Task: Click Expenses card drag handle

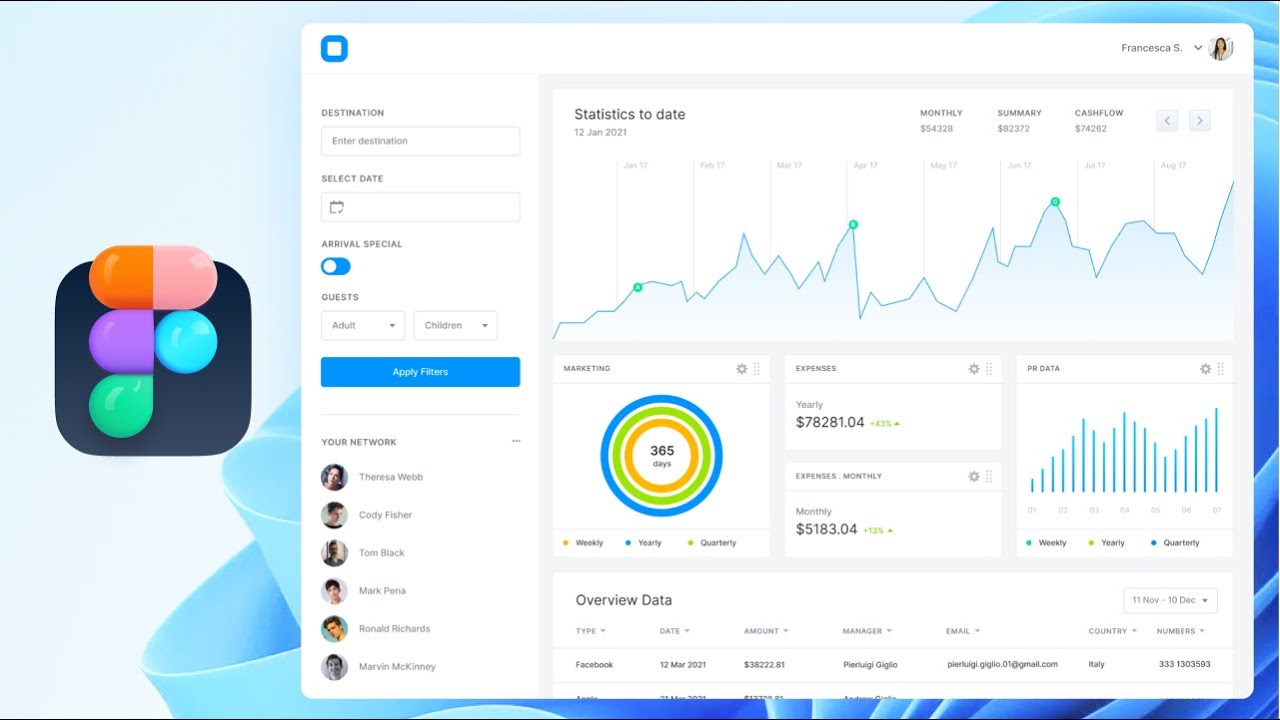Action: 989,369
